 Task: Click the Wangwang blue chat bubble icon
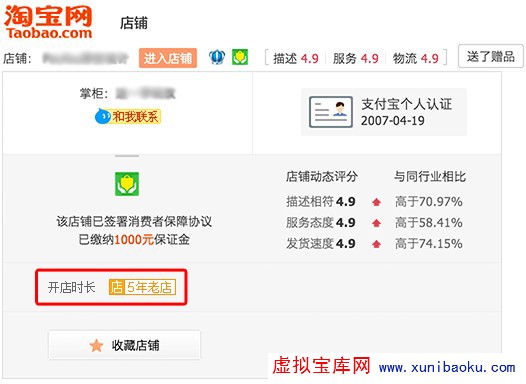tap(103, 116)
